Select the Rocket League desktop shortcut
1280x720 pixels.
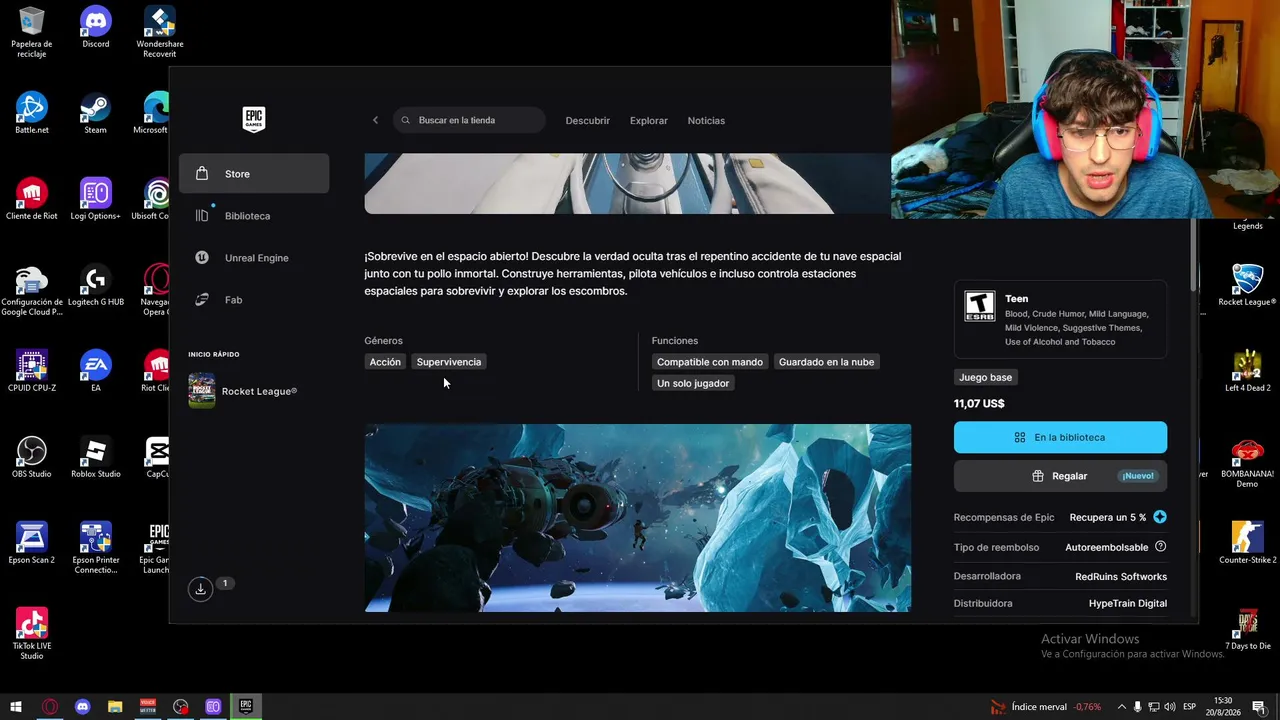click(1247, 286)
